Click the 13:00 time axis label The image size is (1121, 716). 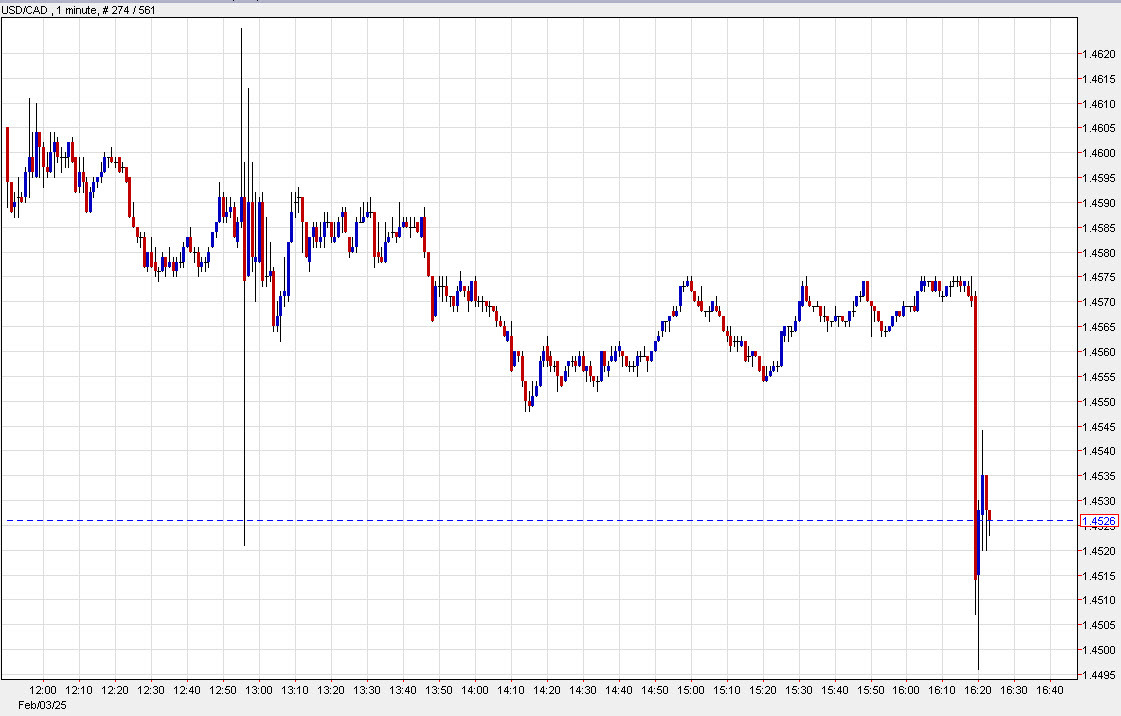pos(259,691)
